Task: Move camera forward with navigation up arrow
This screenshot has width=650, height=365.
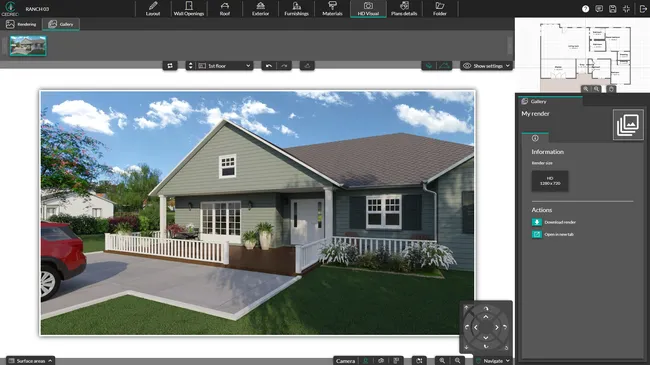Action: [486, 317]
